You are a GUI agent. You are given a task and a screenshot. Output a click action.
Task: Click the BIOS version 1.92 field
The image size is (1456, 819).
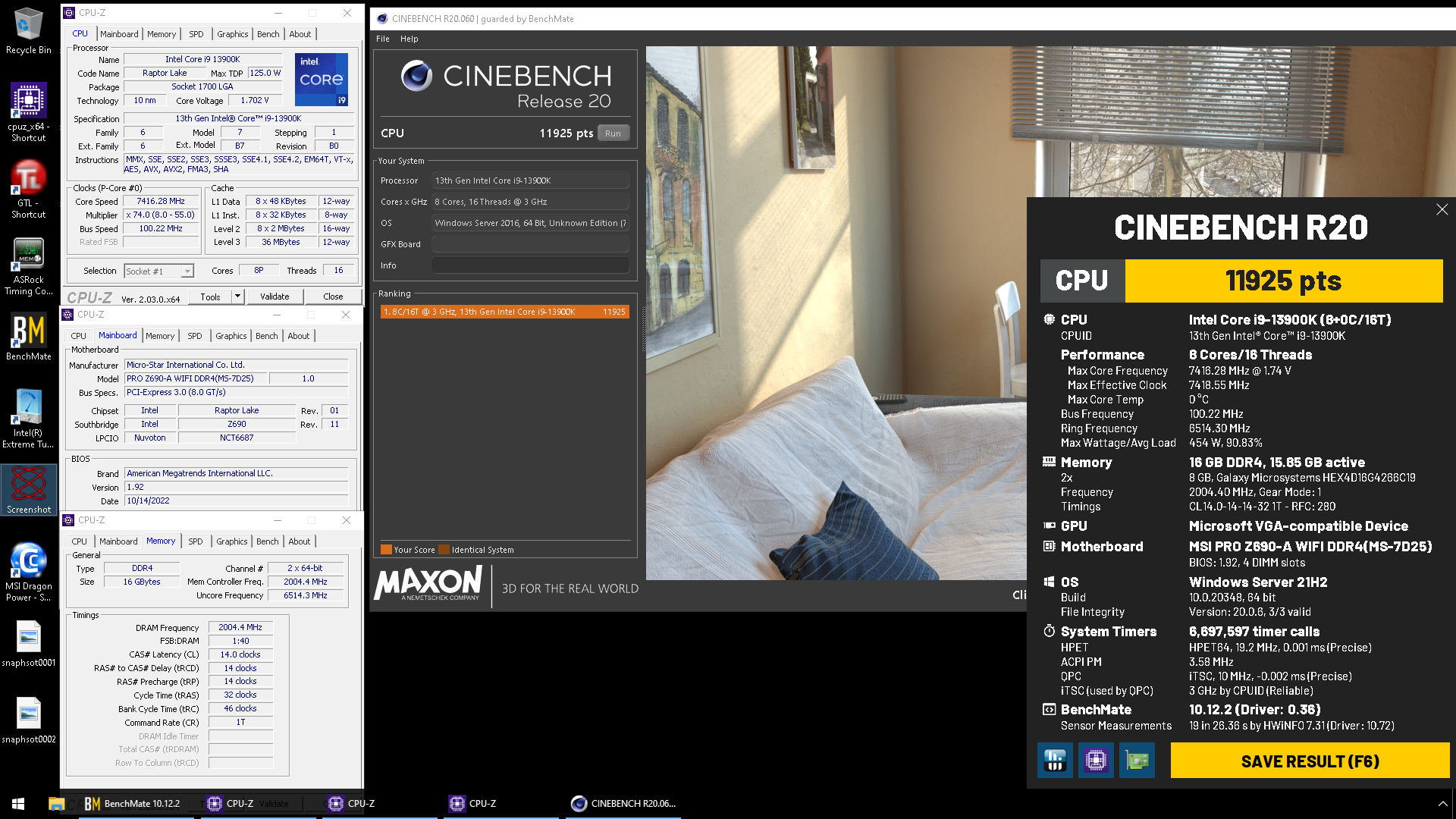(x=236, y=487)
